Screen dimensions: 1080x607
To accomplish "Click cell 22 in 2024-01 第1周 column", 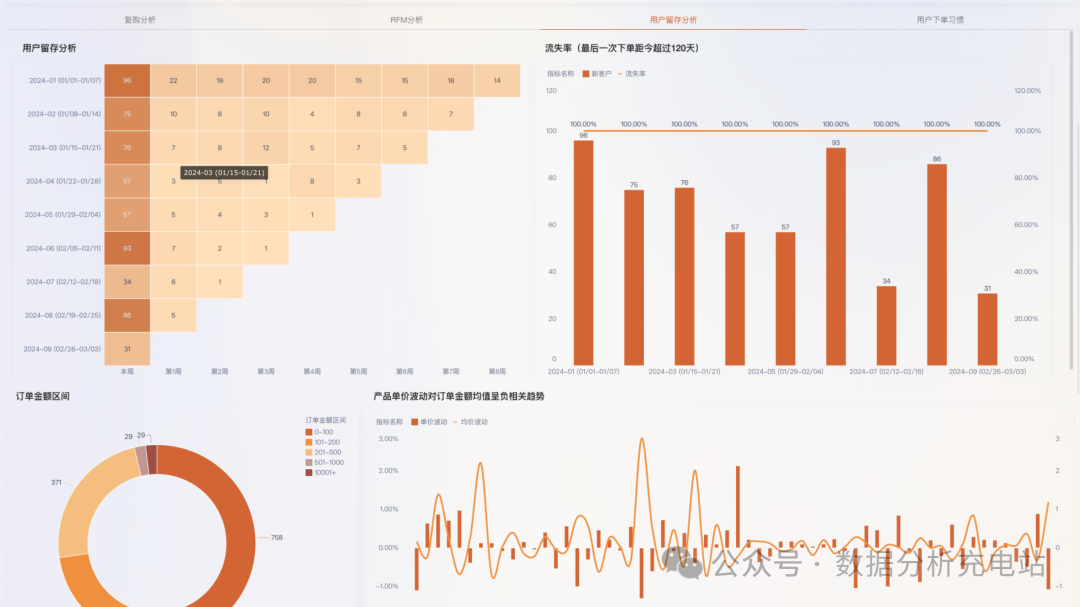I will coord(173,81).
